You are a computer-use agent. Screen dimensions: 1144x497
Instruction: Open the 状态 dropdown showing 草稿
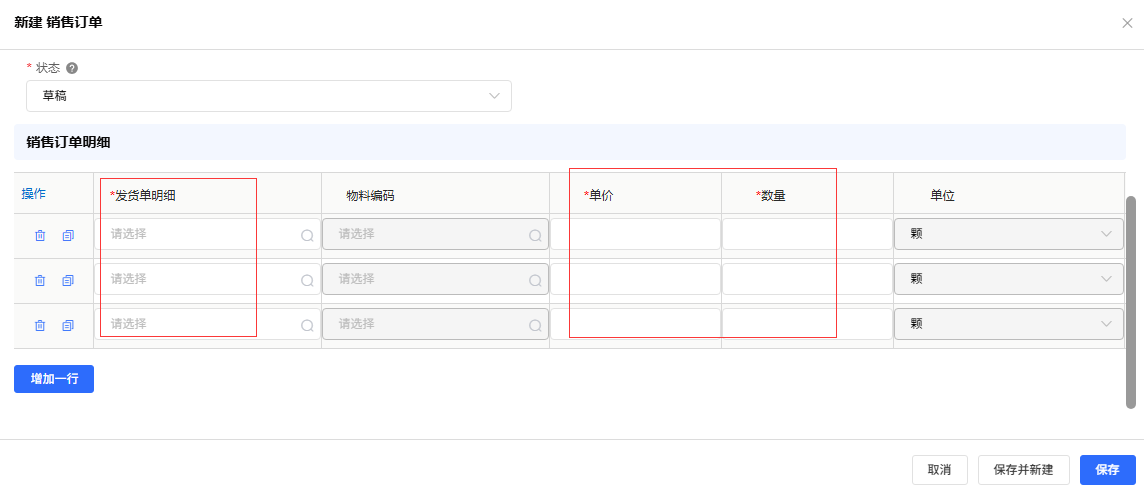[268, 96]
